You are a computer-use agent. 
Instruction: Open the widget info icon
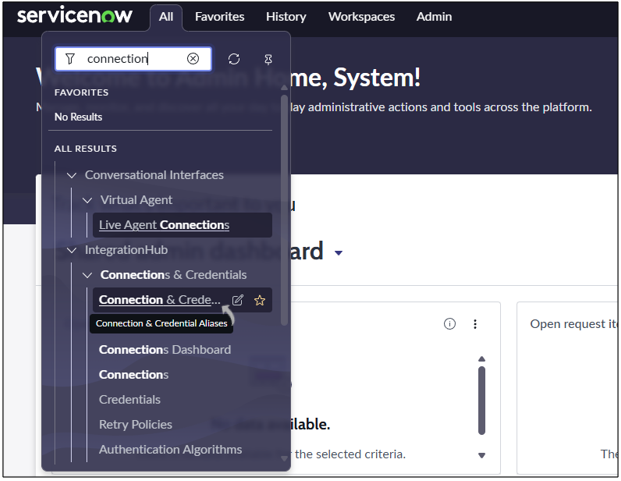pyautogui.click(x=449, y=324)
